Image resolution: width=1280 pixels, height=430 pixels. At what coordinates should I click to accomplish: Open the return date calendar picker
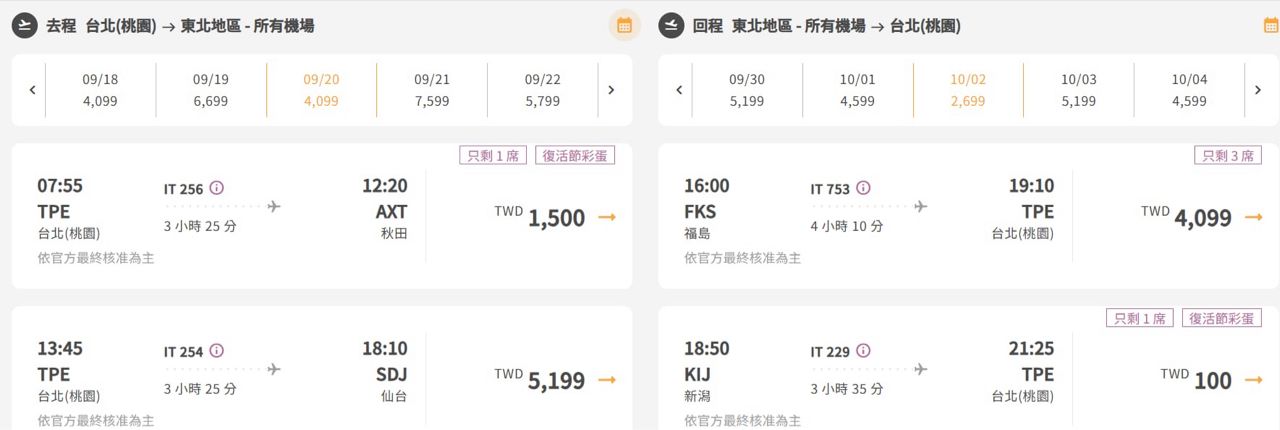[x=1270, y=26]
